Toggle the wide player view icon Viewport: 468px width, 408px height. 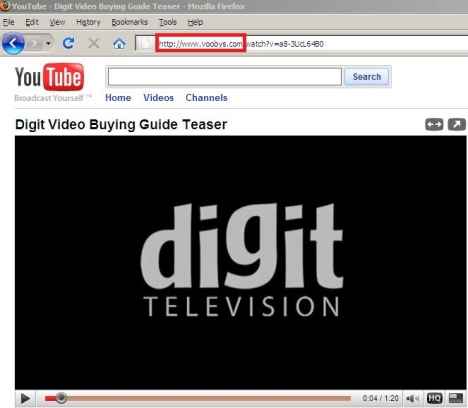point(434,124)
